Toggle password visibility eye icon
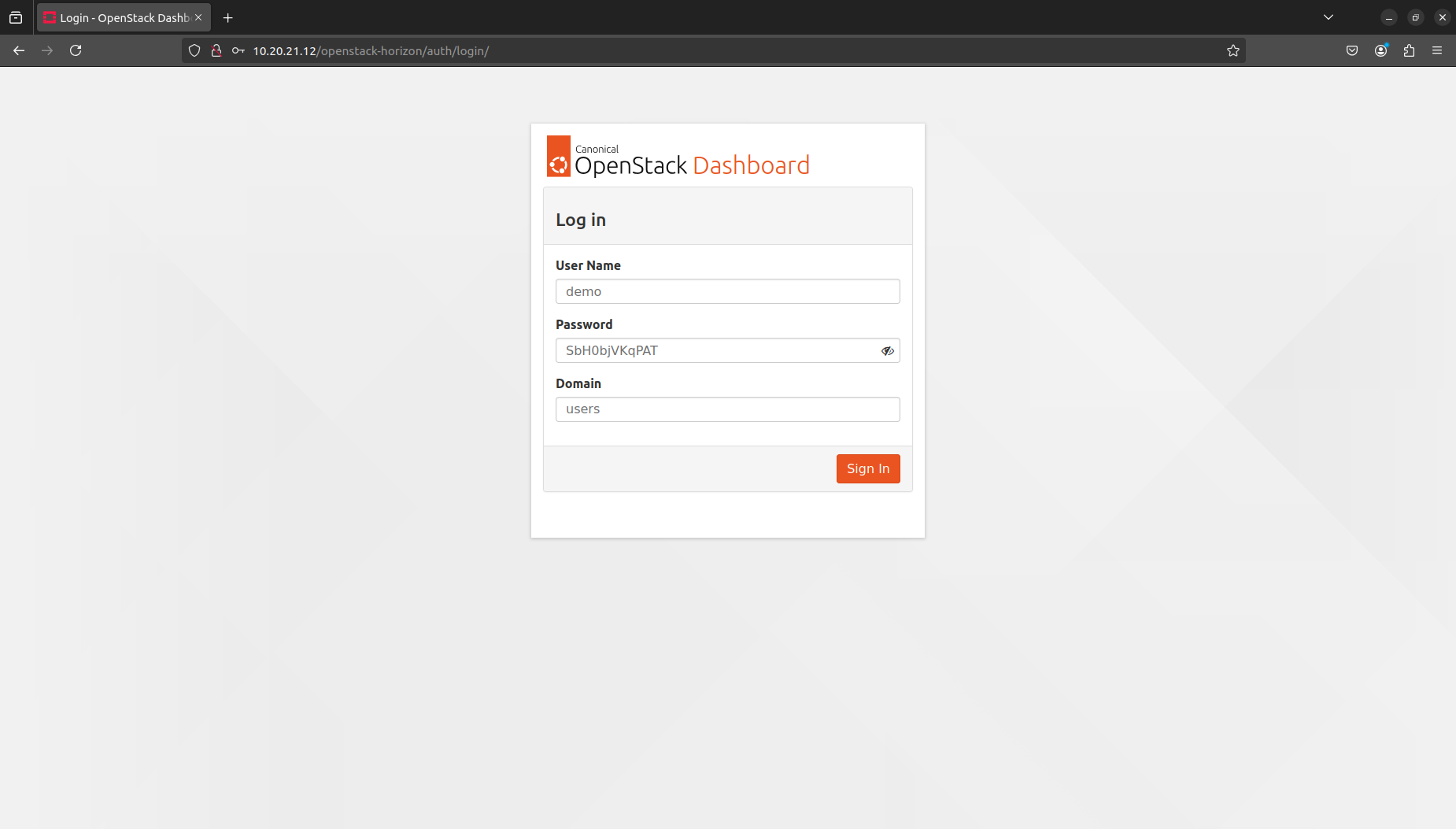 (887, 351)
